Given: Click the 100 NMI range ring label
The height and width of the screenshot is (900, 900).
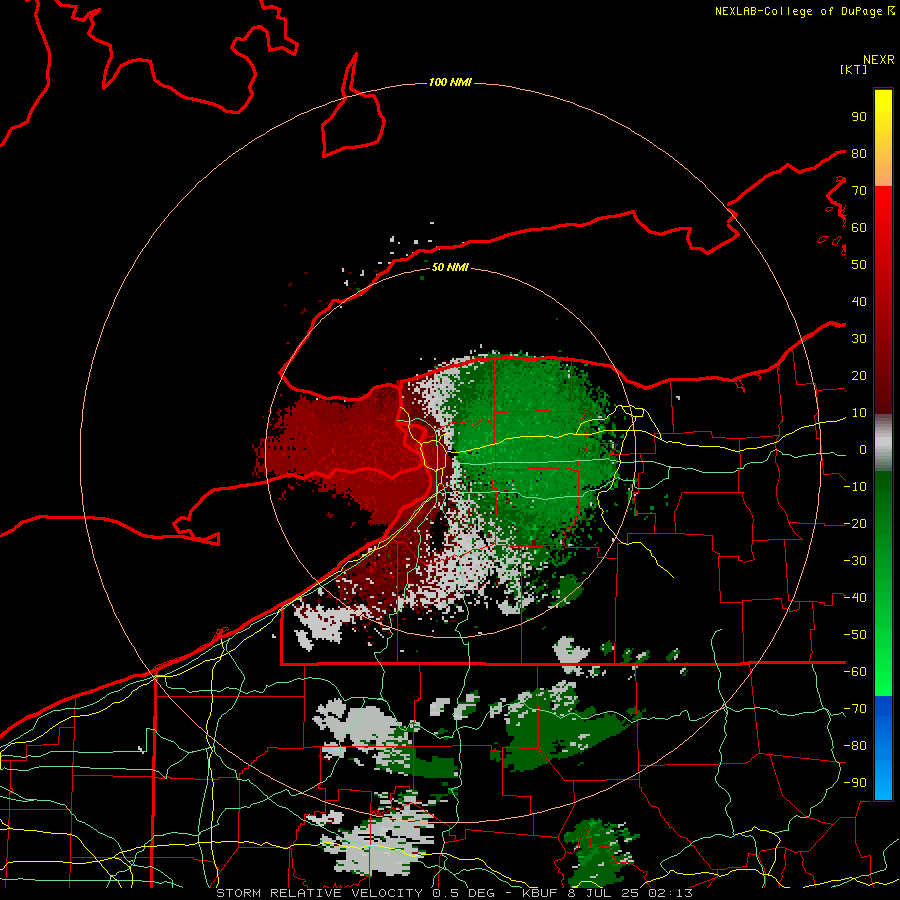Looking at the screenshot, I should [x=450, y=83].
